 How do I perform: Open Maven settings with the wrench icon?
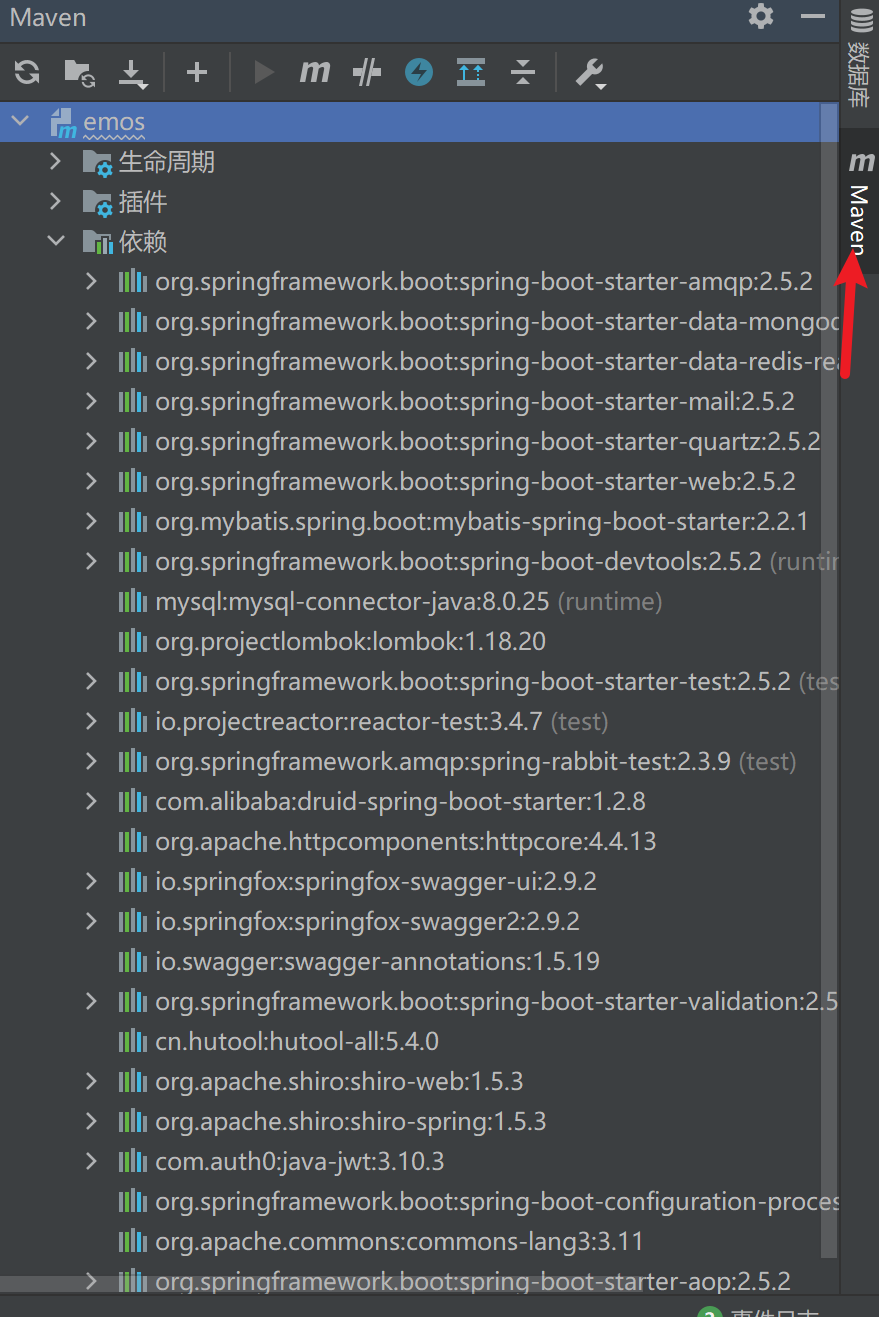pos(589,72)
